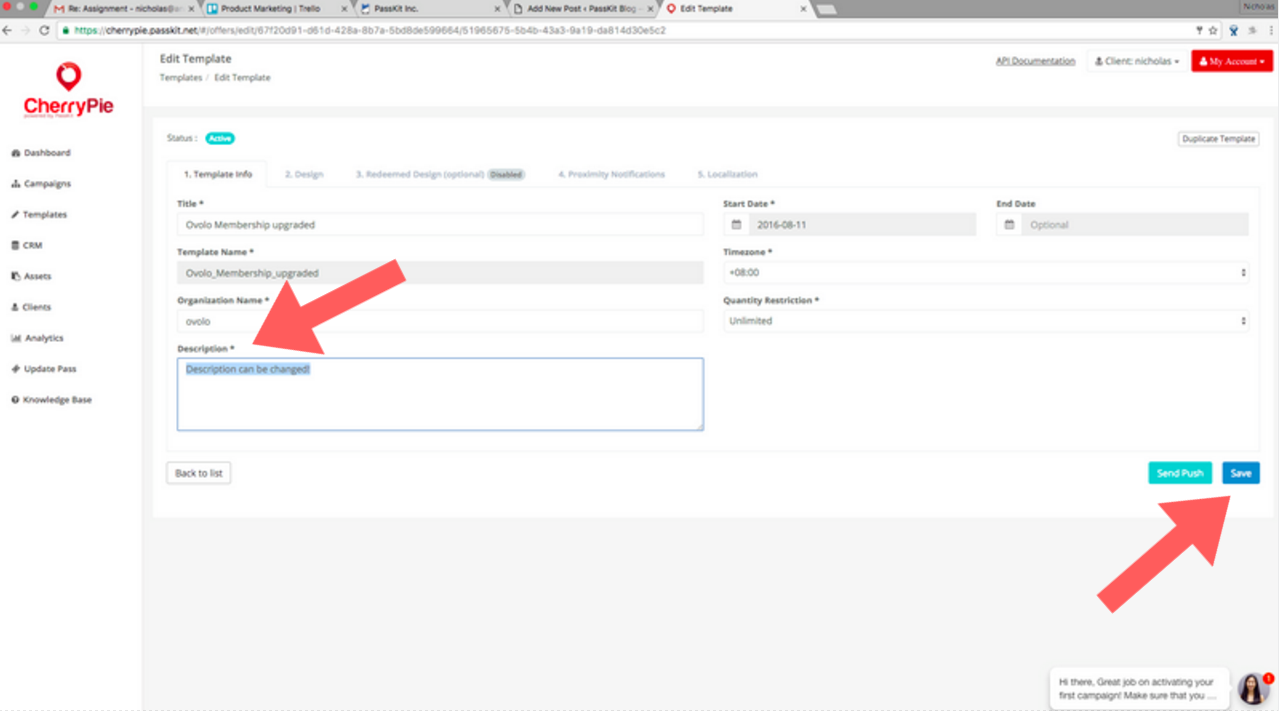The width and height of the screenshot is (1279, 711).
Task: Click the Back to list button
Action: [199, 473]
